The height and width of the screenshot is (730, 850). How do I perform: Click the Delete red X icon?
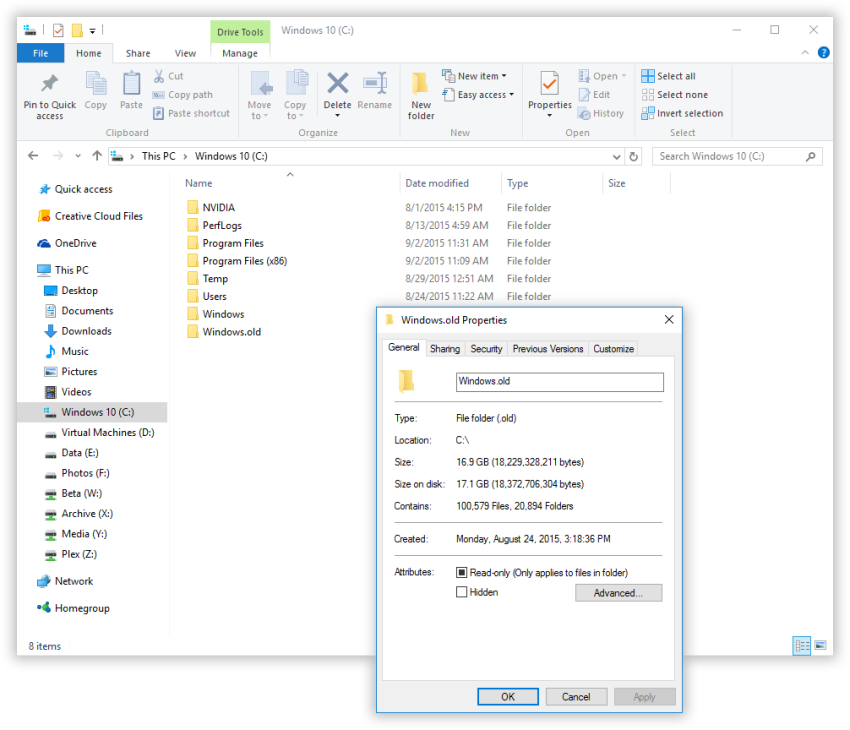click(337, 83)
